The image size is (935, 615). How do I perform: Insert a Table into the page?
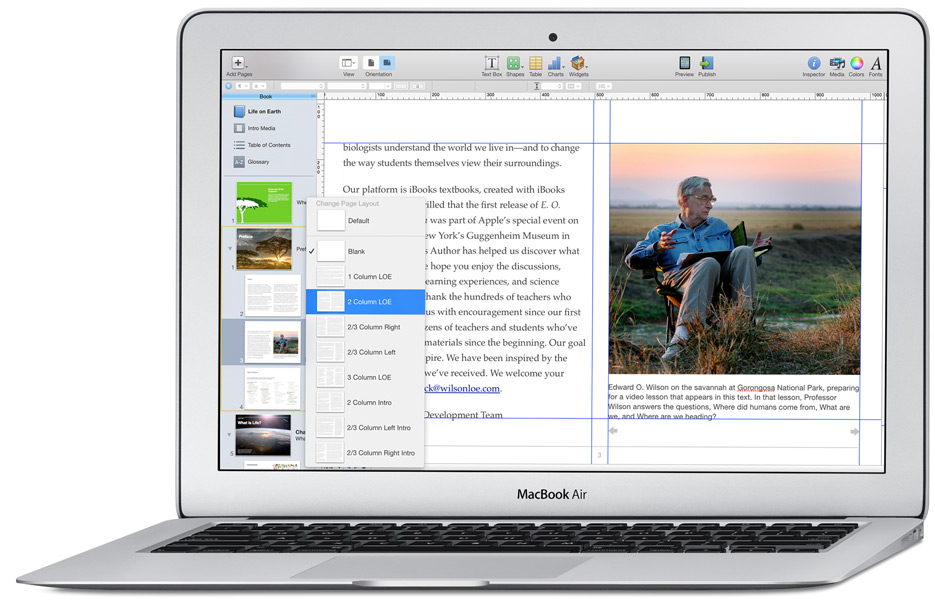535,63
